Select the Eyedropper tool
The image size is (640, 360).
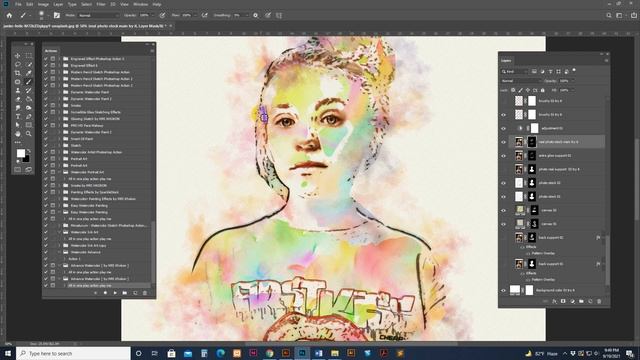(x=29, y=73)
